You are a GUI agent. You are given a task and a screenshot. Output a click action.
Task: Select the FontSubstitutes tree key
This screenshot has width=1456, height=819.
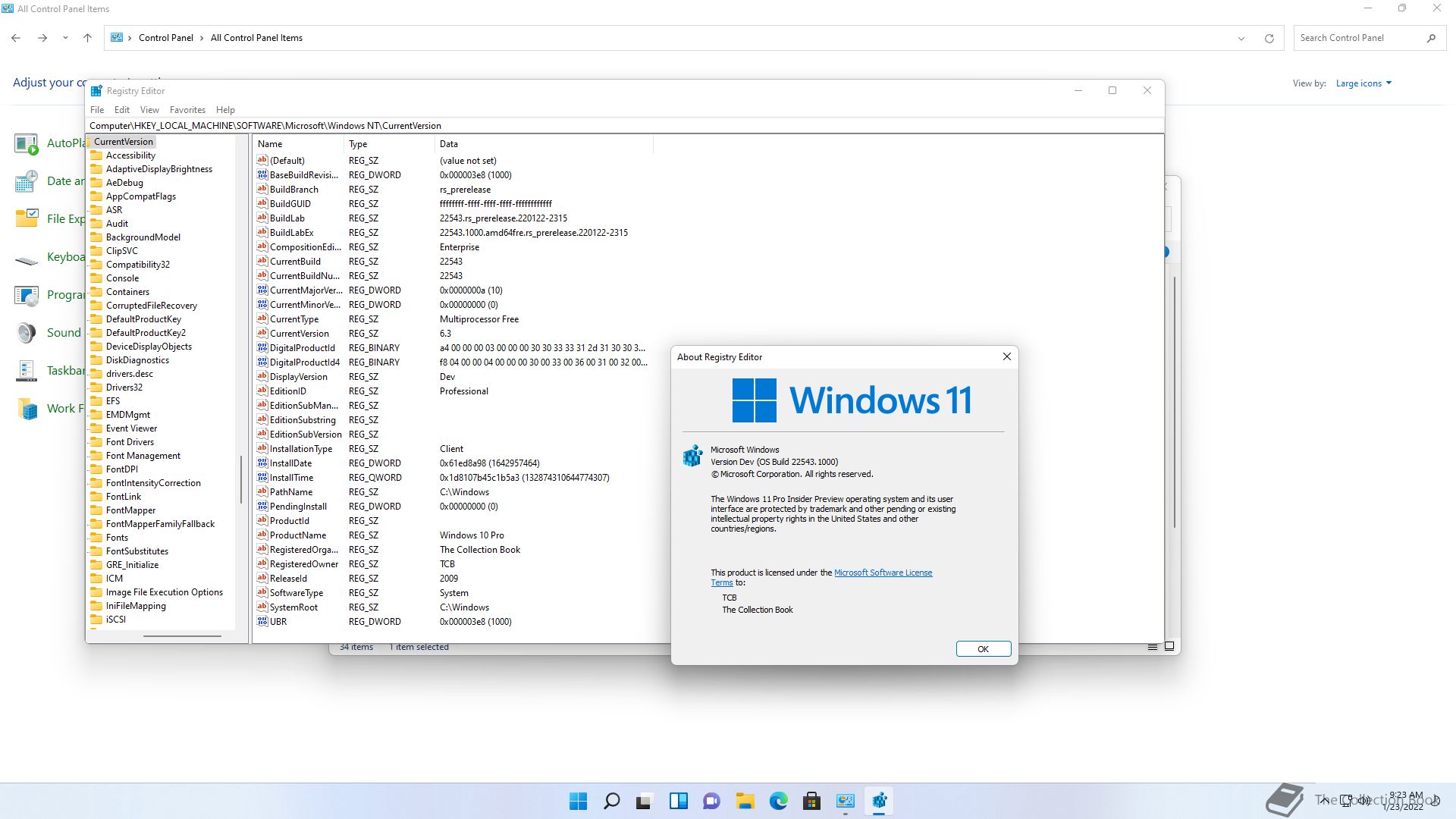pos(137,551)
